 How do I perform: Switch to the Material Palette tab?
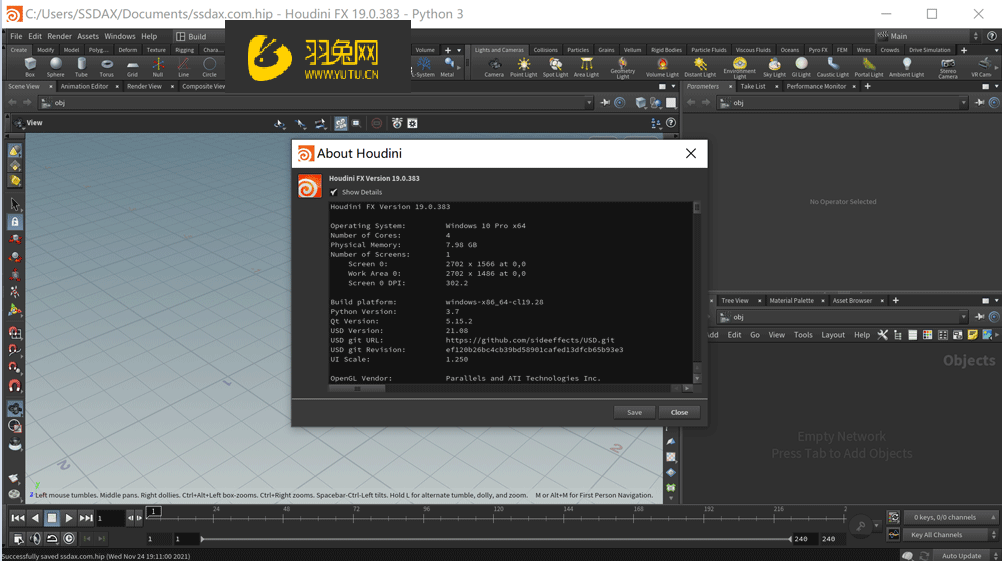[791, 300]
